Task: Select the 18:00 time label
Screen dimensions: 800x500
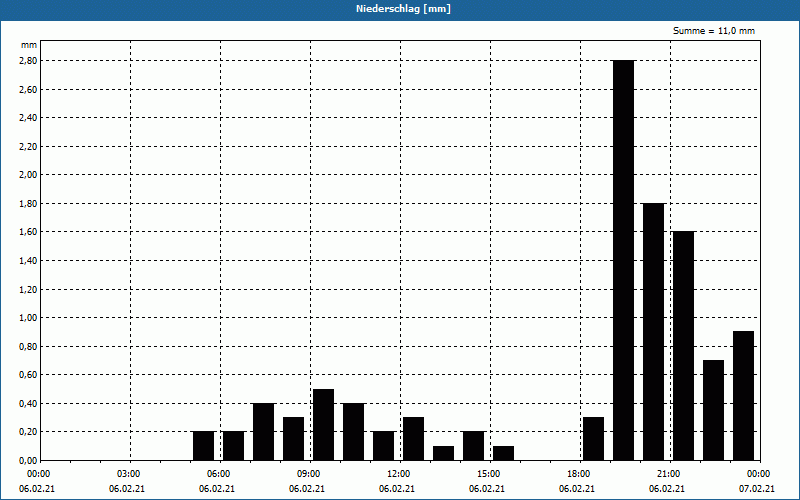Action: 579,474
